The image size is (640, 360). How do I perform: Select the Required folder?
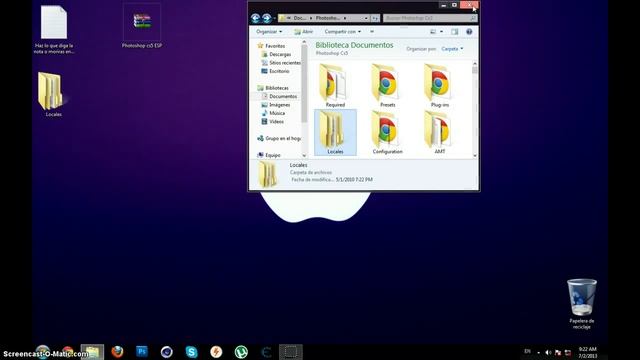coord(335,85)
